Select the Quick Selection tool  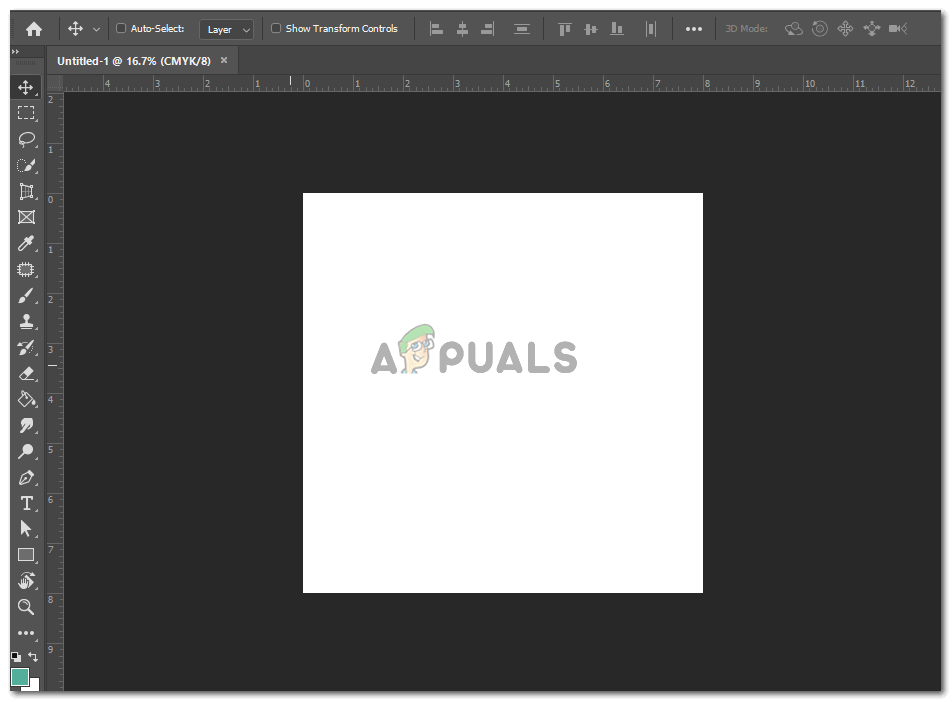click(x=26, y=165)
